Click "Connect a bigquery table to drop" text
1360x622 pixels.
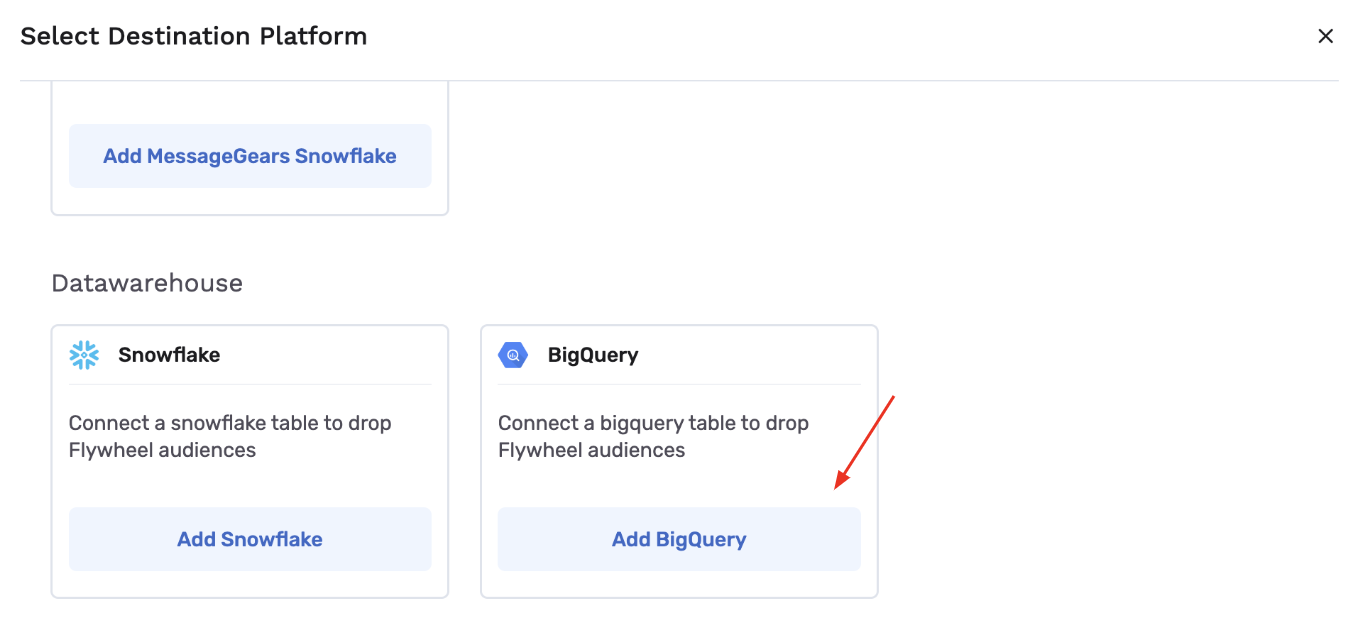[x=653, y=423]
